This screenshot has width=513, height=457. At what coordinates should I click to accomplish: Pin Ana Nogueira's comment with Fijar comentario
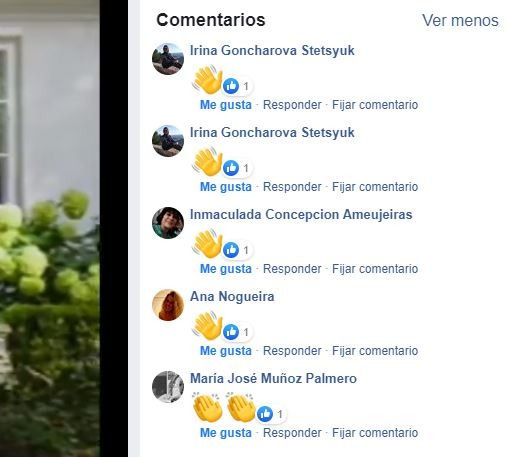[x=375, y=351]
